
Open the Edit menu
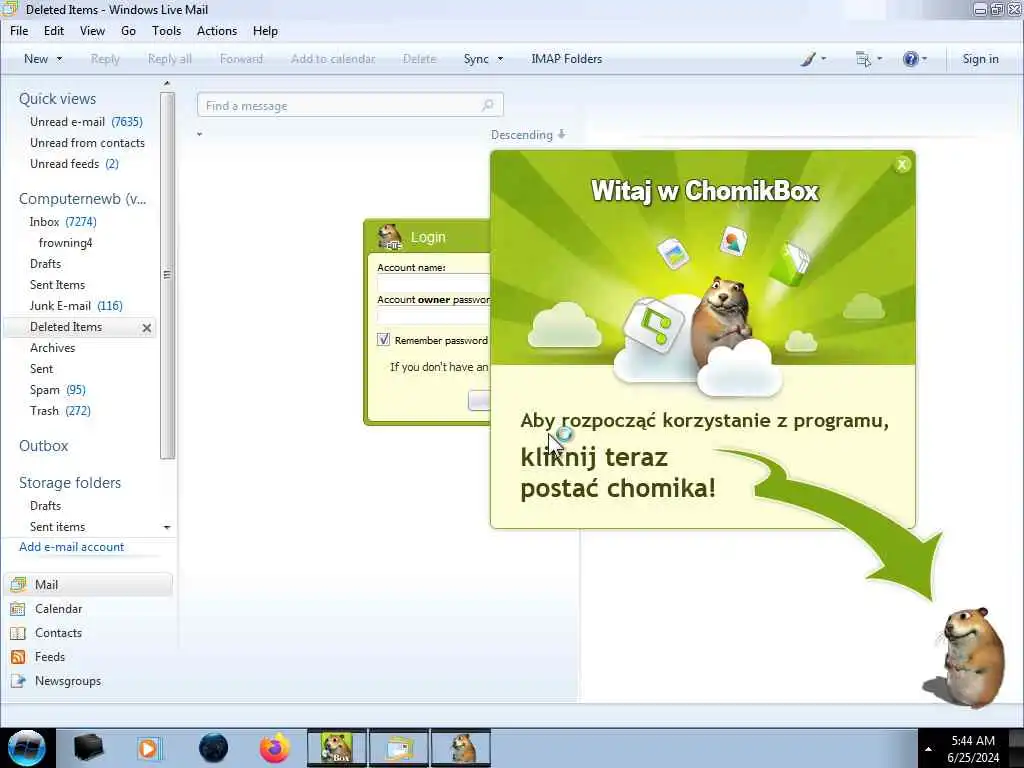[x=54, y=31]
